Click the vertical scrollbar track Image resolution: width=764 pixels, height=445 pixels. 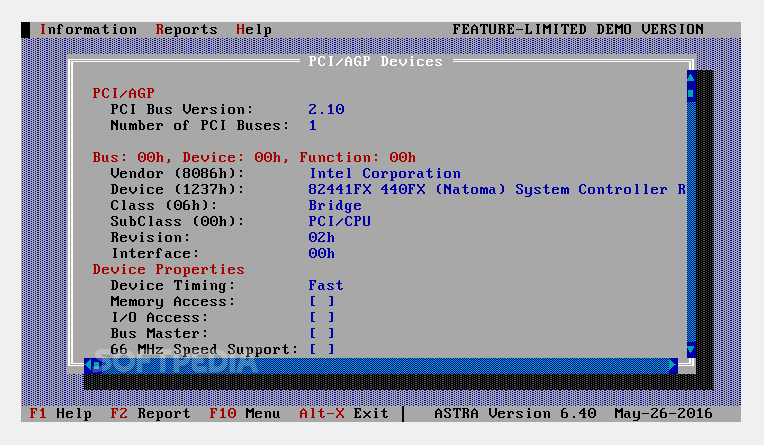pos(691,220)
